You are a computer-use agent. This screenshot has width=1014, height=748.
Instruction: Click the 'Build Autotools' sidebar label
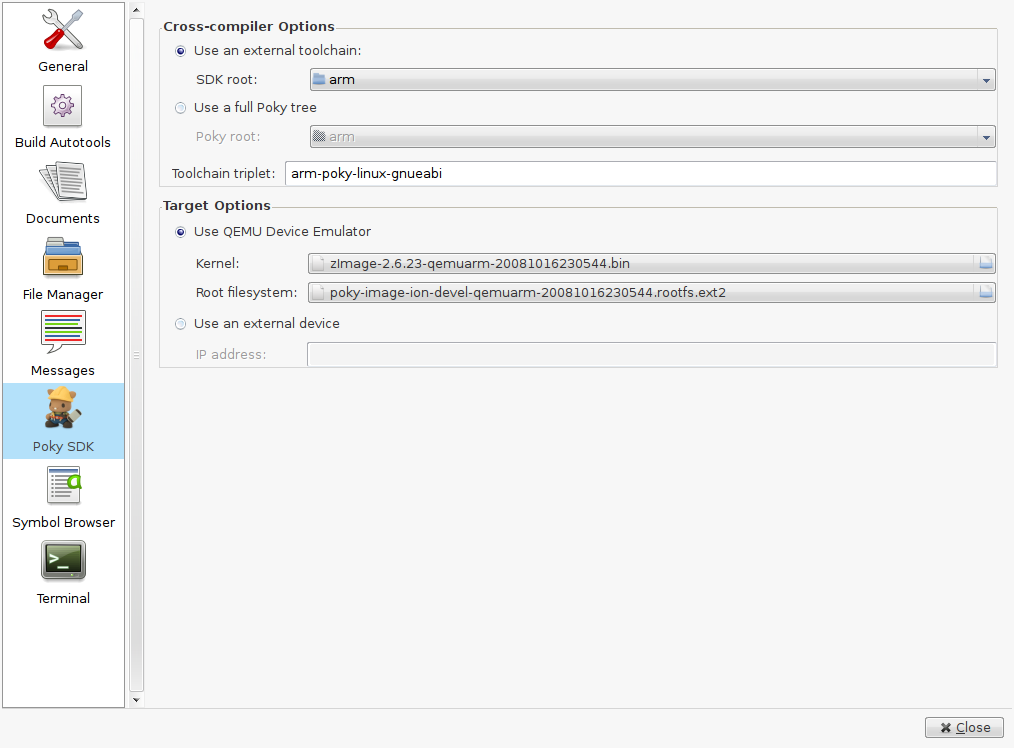[63, 142]
